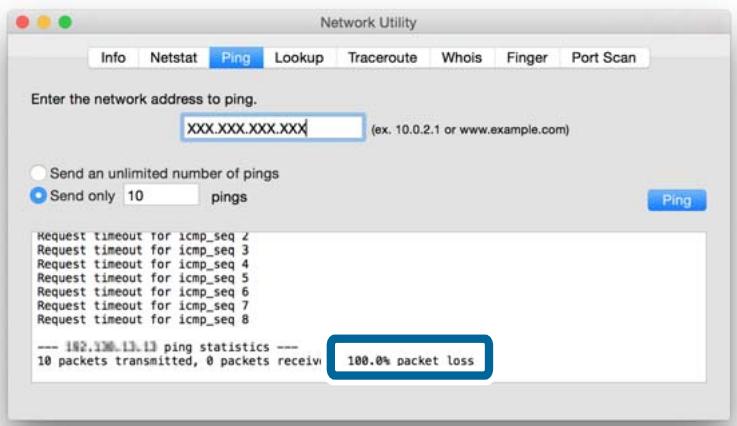Click the line Request timeout for icmp_seq 8
The height and width of the screenshot is (426, 737).
tap(143, 320)
